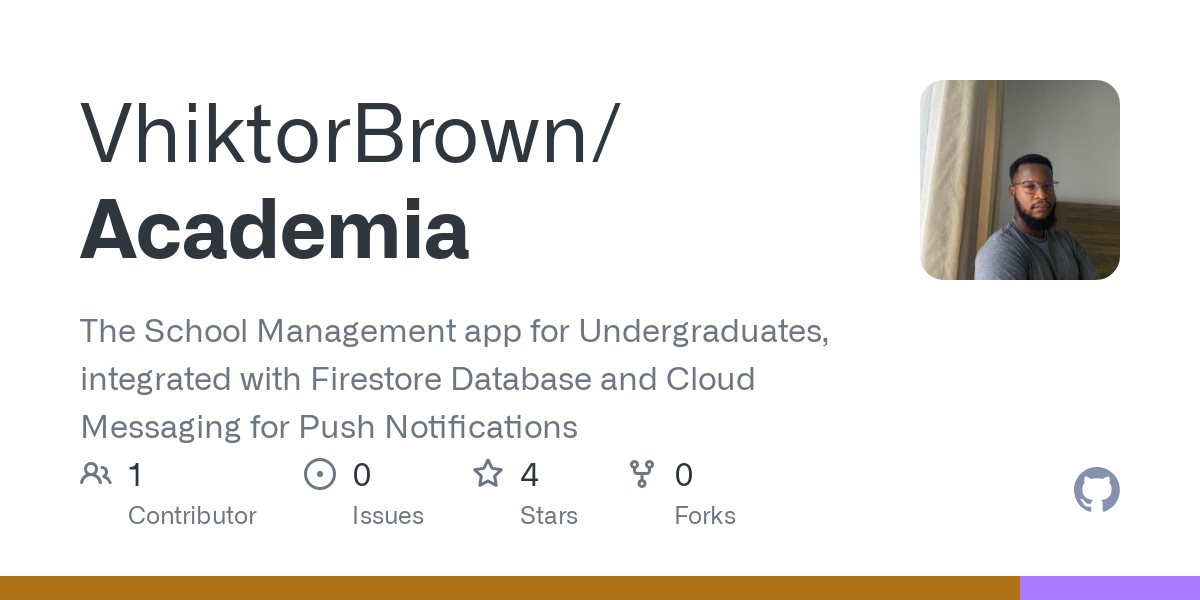Click the GitHub Octocat logo
The image size is (1200, 600).
(1096, 490)
